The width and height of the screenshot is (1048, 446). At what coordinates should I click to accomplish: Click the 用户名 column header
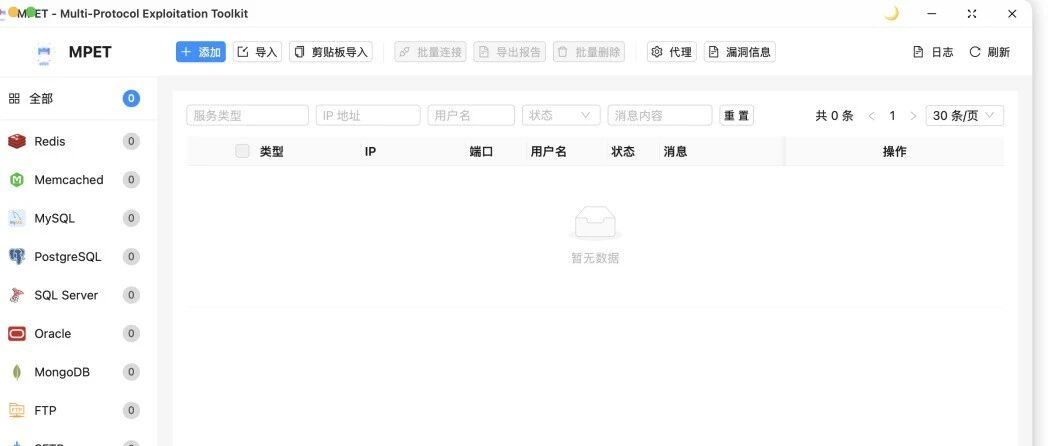tap(549, 152)
